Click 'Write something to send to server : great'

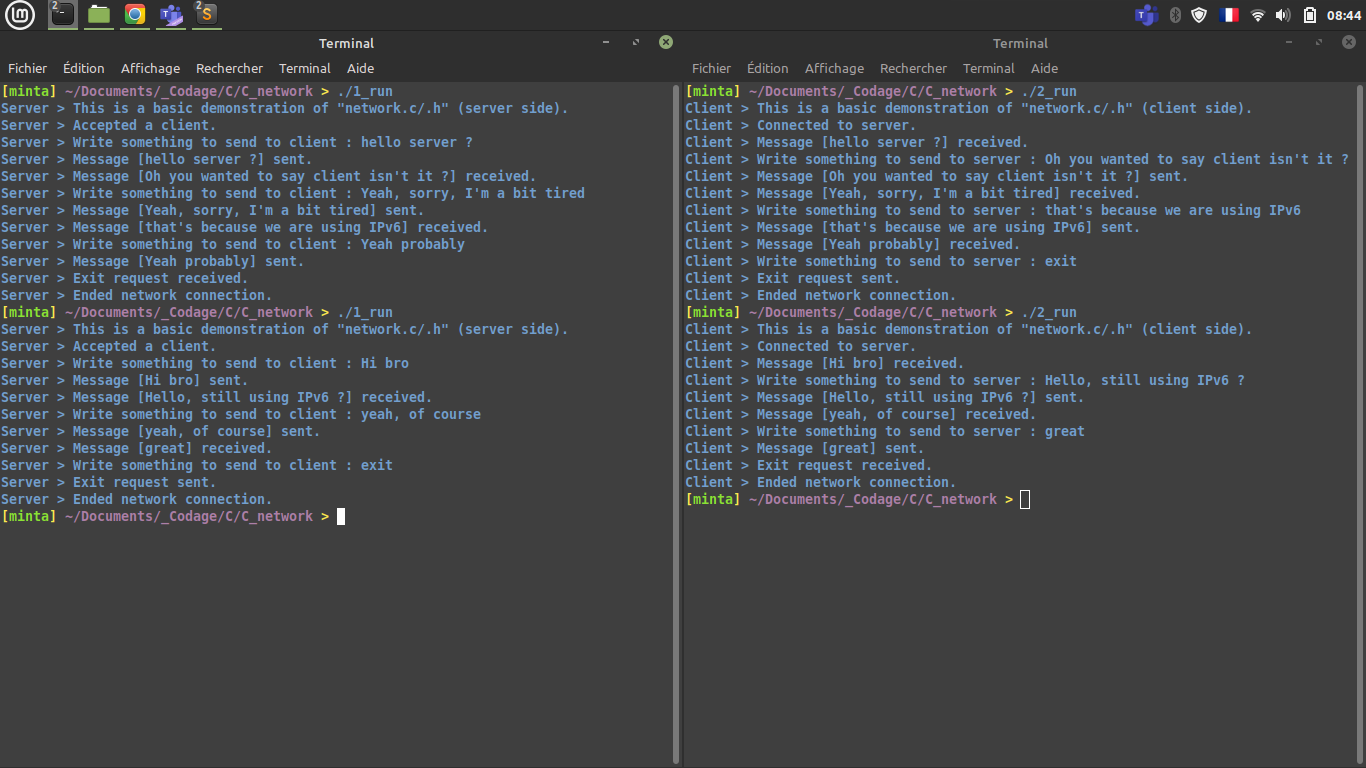(885, 431)
